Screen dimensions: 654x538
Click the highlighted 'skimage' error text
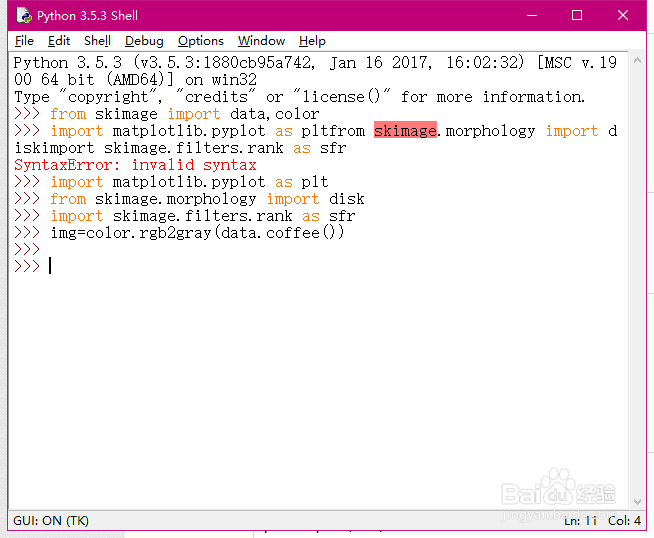[405, 131]
